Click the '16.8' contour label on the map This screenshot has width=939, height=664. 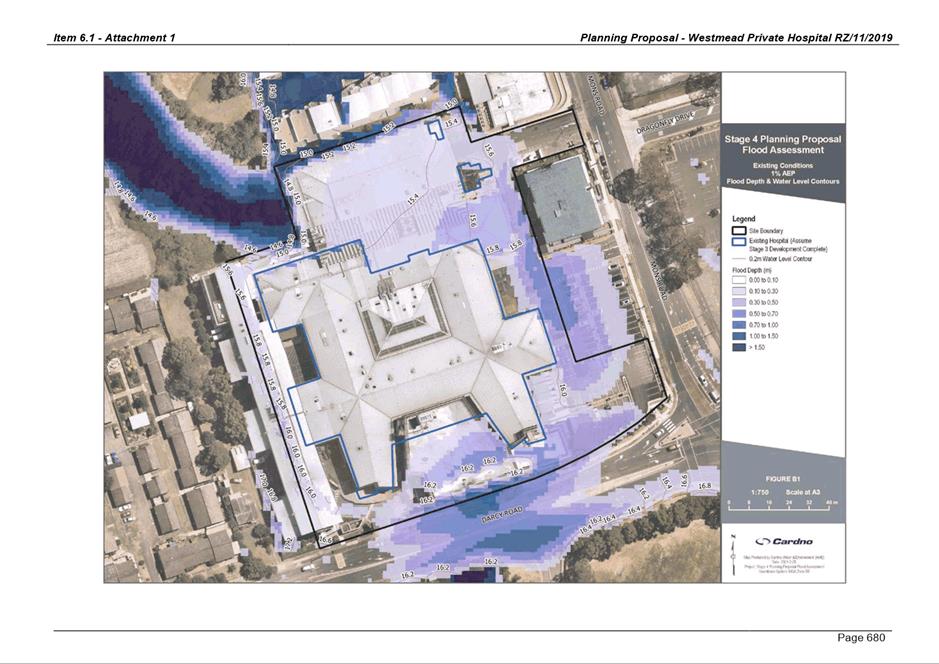(x=705, y=486)
